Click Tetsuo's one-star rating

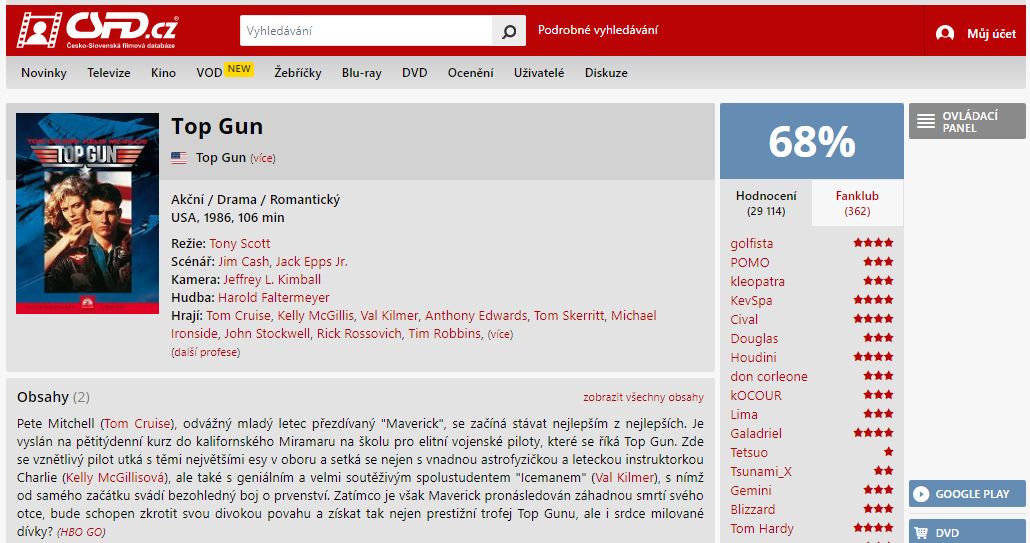[x=889, y=452]
